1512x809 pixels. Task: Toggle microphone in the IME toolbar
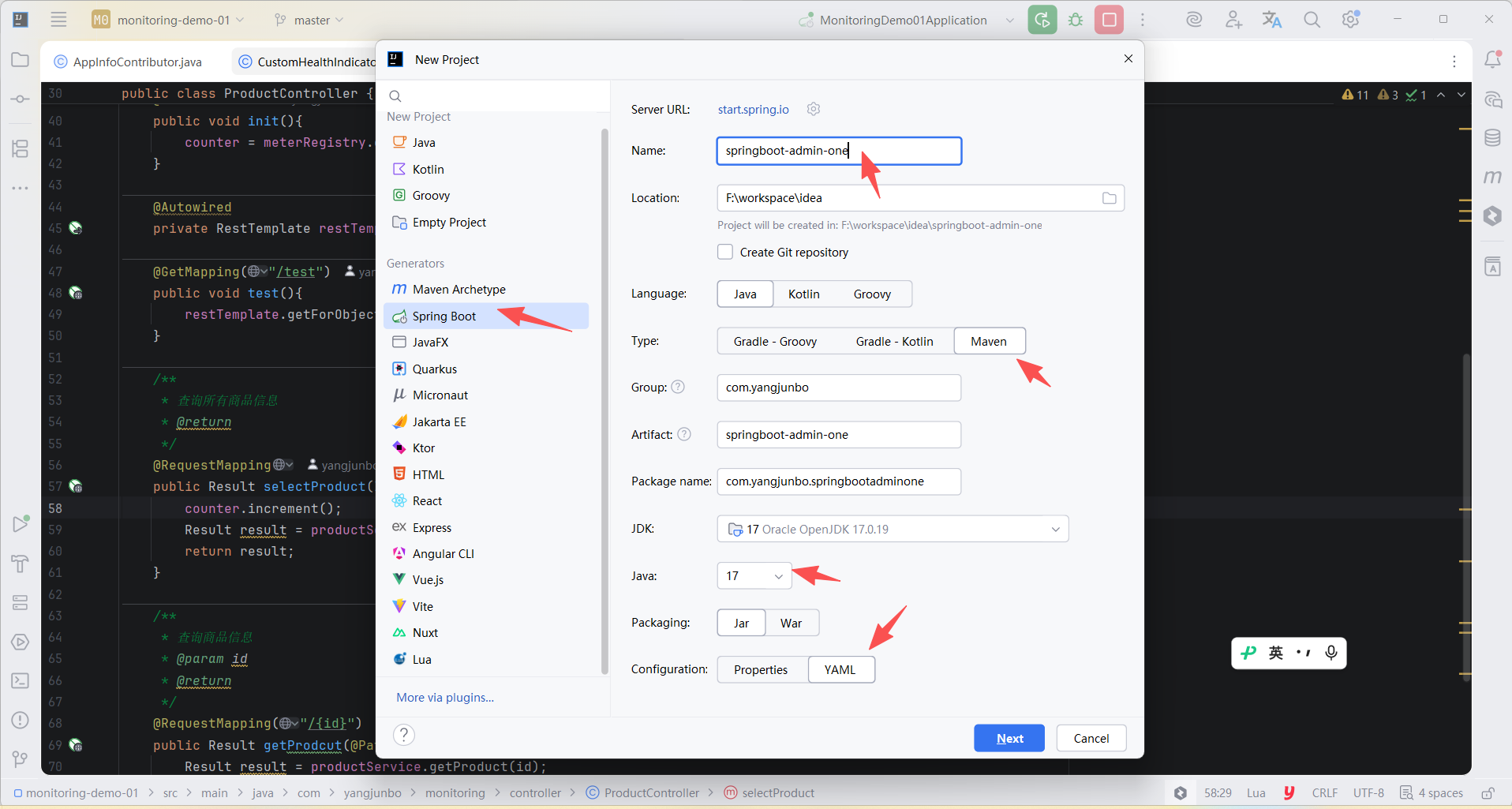(1331, 653)
